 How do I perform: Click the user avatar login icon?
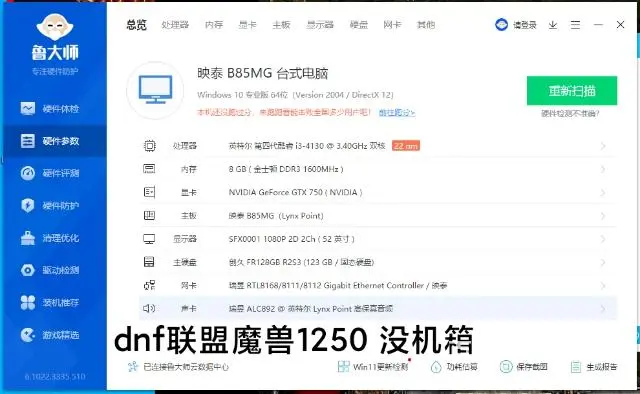502,25
